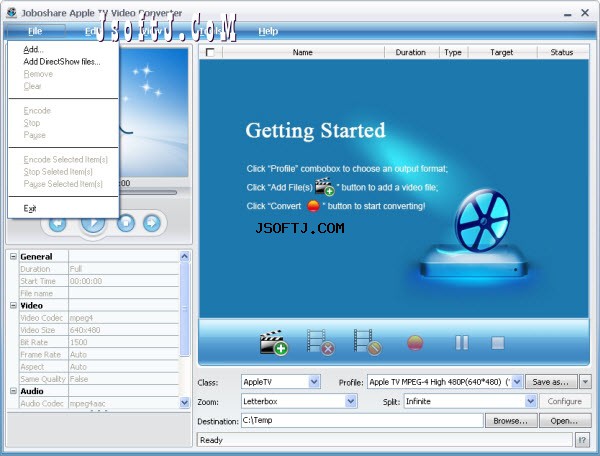Click the Open... destination button
The height and width of the screenshot is (456, 600).
point(564,421)
